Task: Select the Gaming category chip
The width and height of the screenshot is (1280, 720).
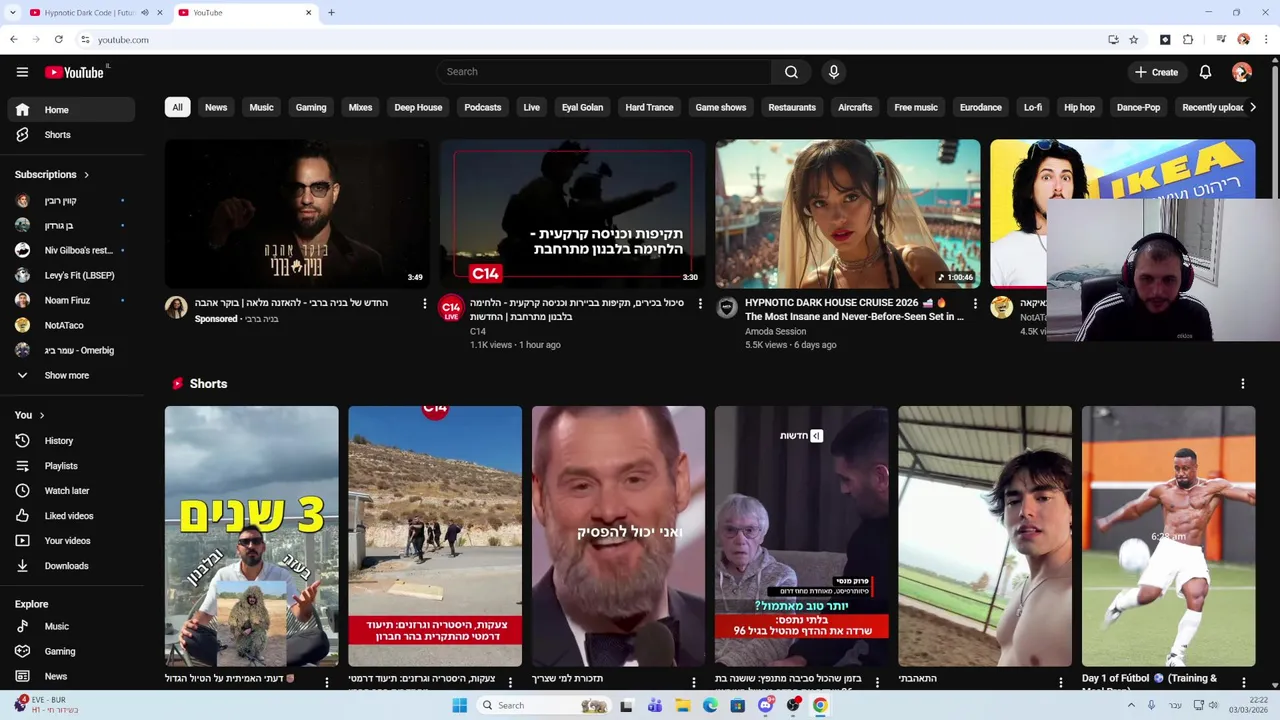Action: tap(311, 107)
